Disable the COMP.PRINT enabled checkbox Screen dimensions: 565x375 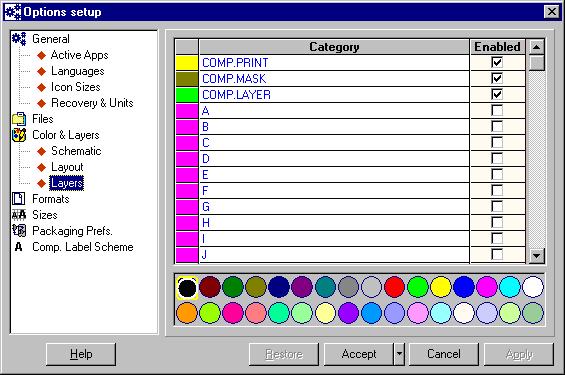click(497, 62)
